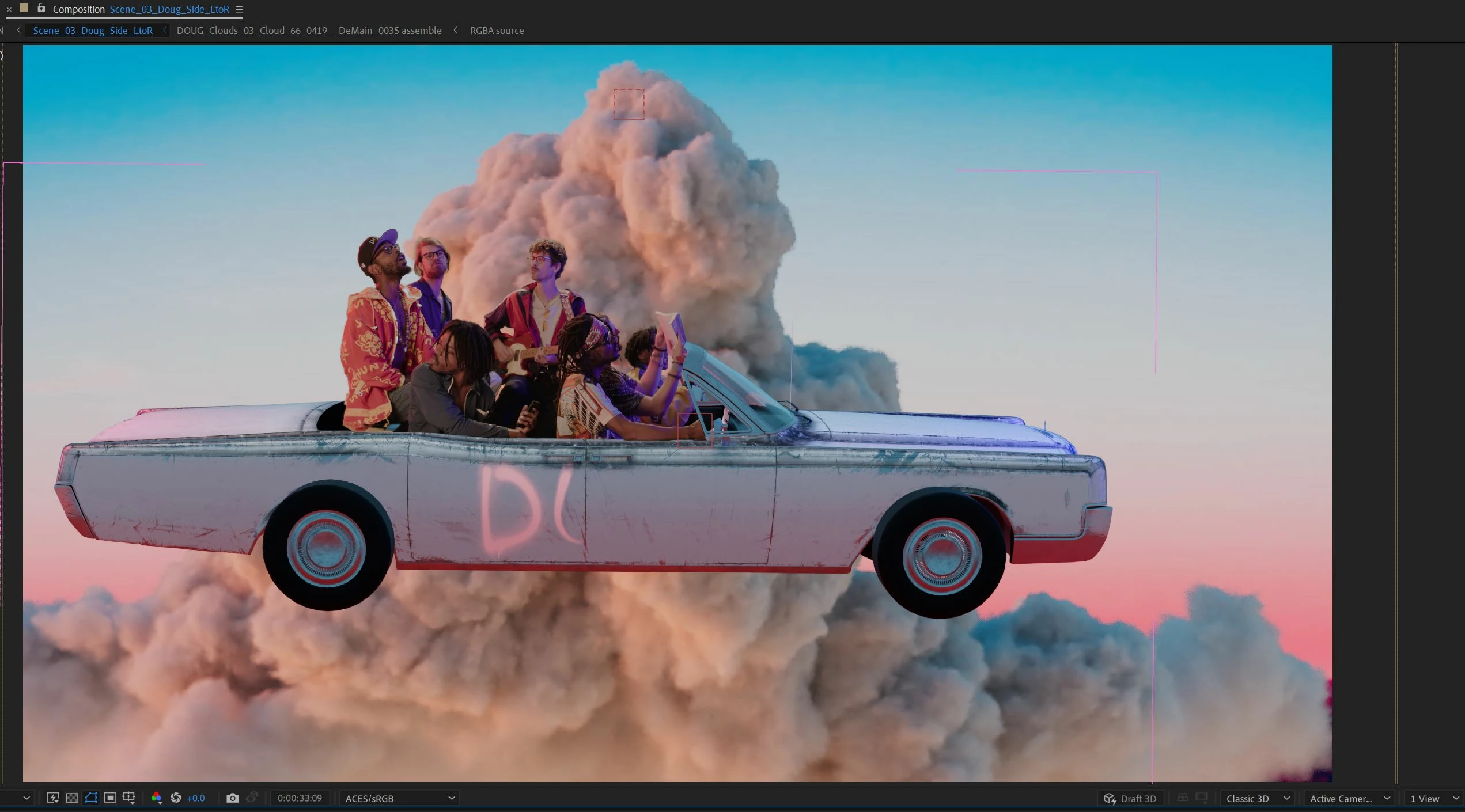Toggle mask and shape path visibility

click(x=91, y=798)
